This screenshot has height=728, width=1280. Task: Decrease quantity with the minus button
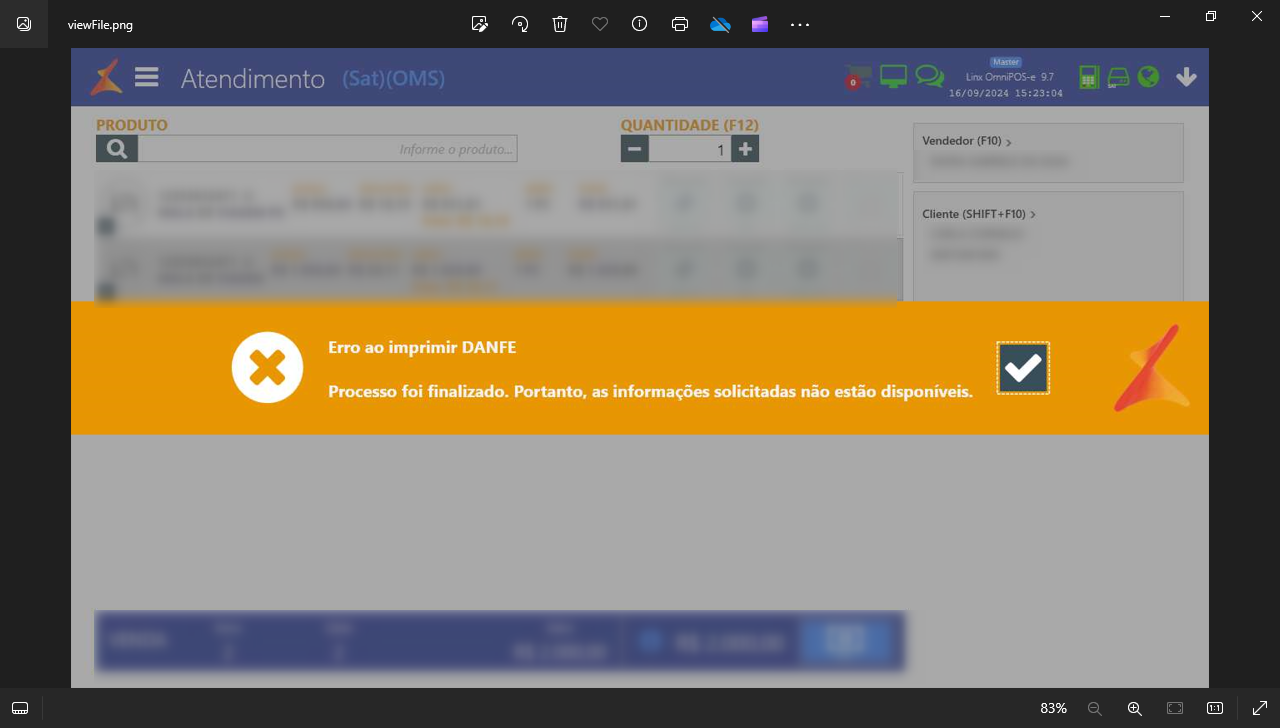click(x=634, y=149)
